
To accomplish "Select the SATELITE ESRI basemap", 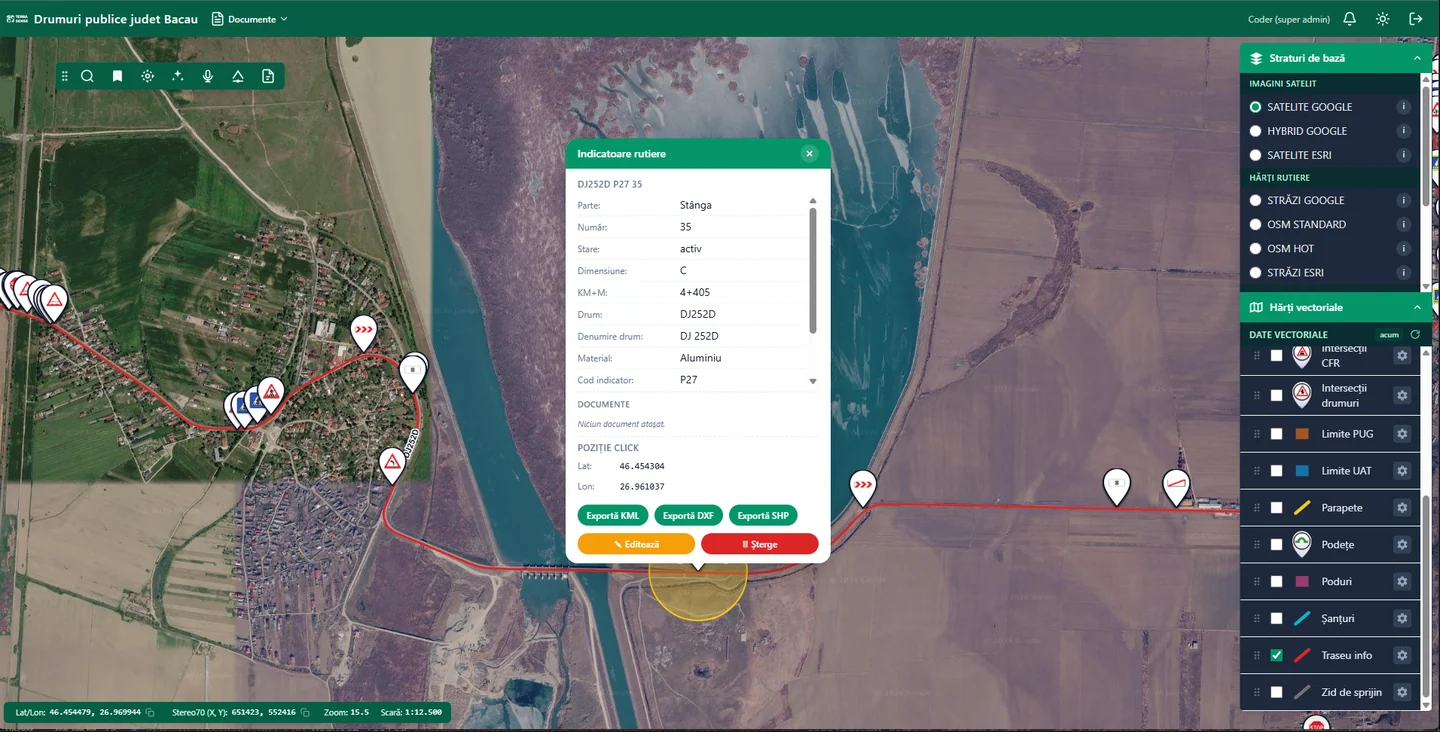I will [x=1256, y=155].
